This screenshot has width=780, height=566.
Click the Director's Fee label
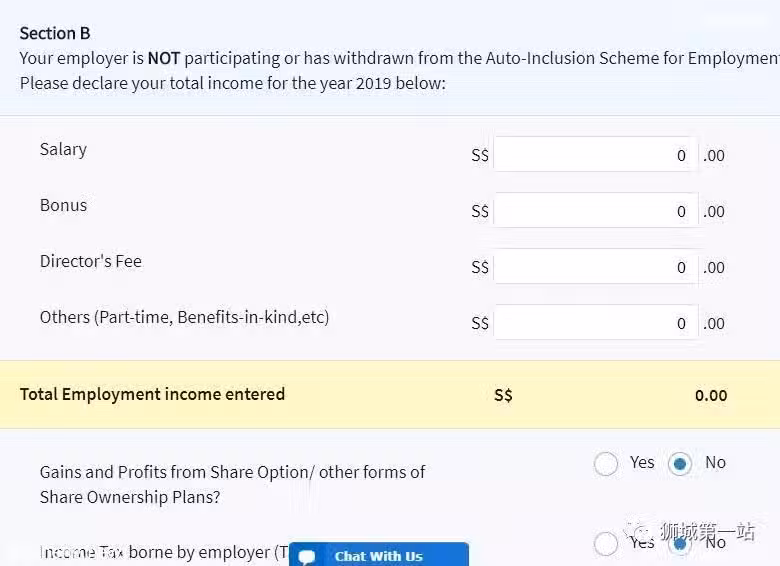(91, 261)
